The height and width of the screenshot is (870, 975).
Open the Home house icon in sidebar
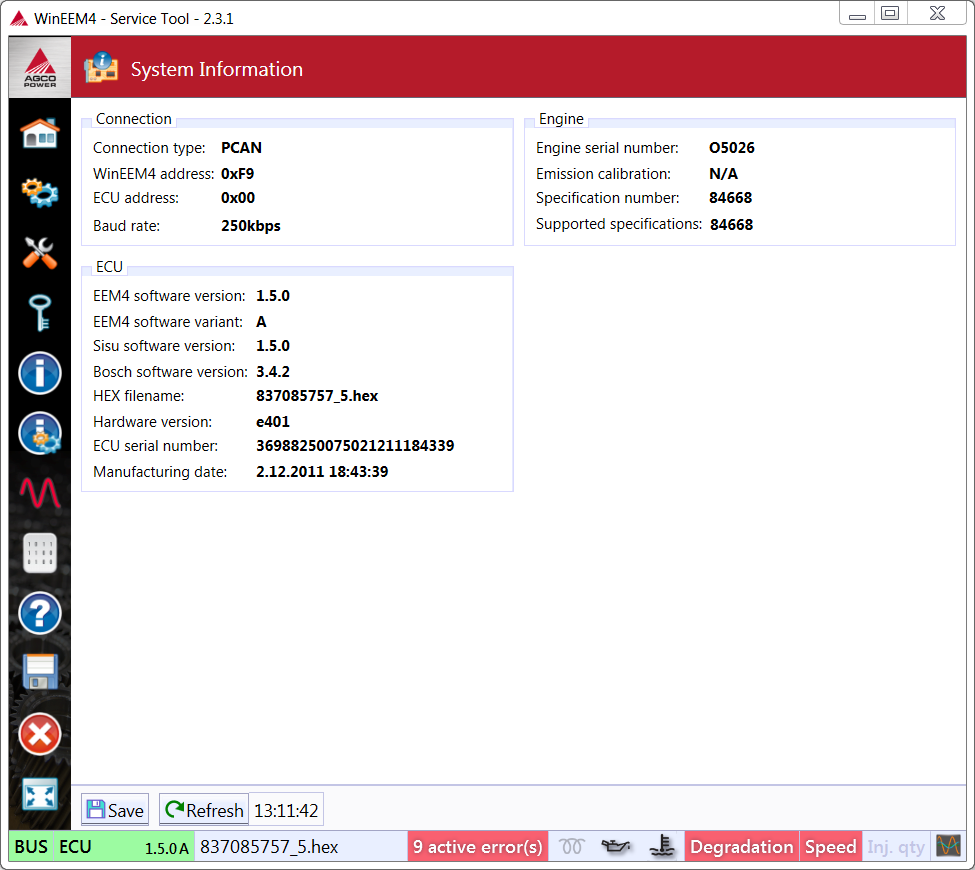[x=40, y=132]
